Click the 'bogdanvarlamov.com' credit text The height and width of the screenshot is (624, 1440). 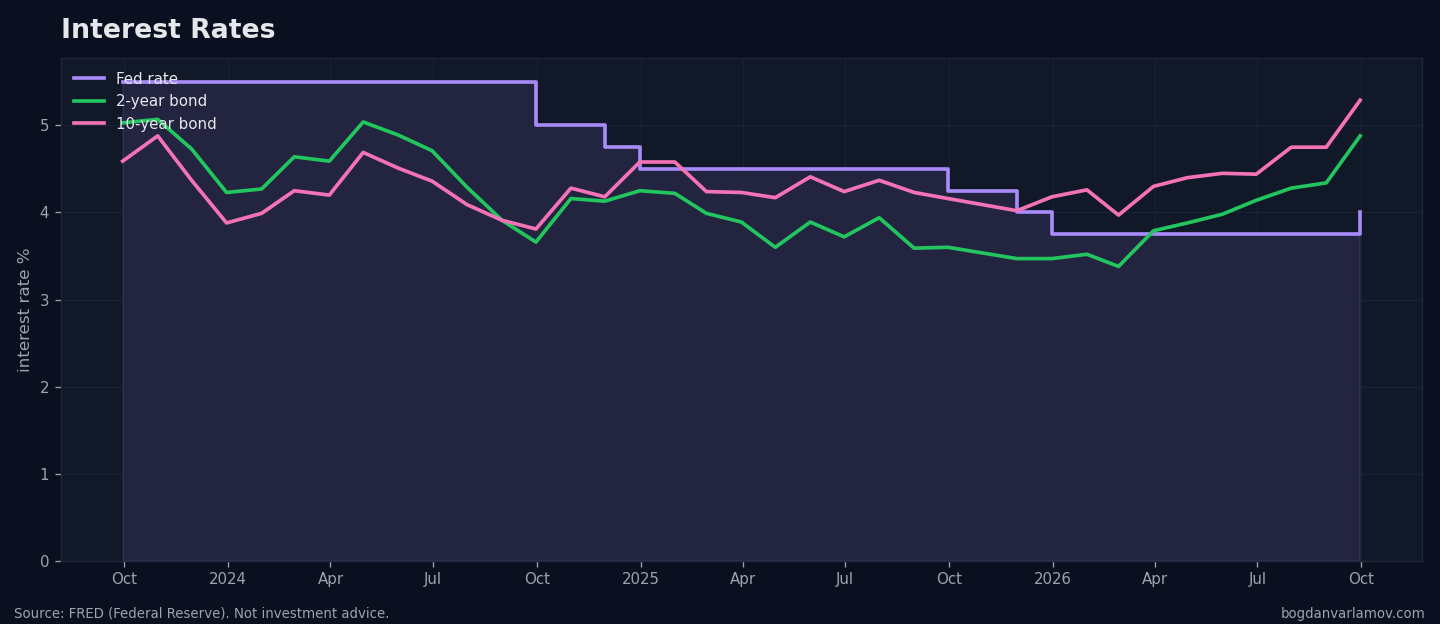(1353, 614)
